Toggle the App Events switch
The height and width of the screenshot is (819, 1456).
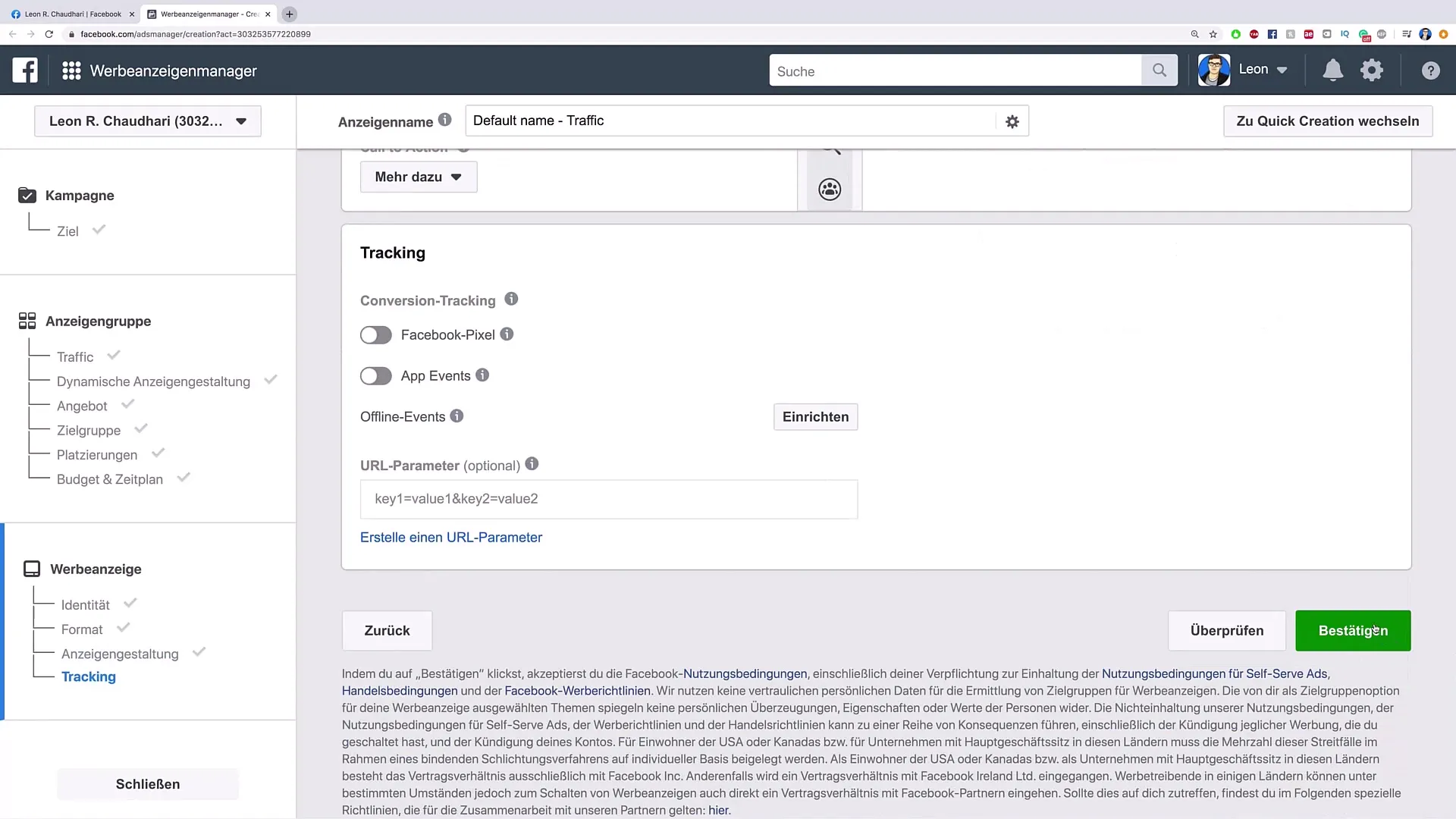pos(376,376)
